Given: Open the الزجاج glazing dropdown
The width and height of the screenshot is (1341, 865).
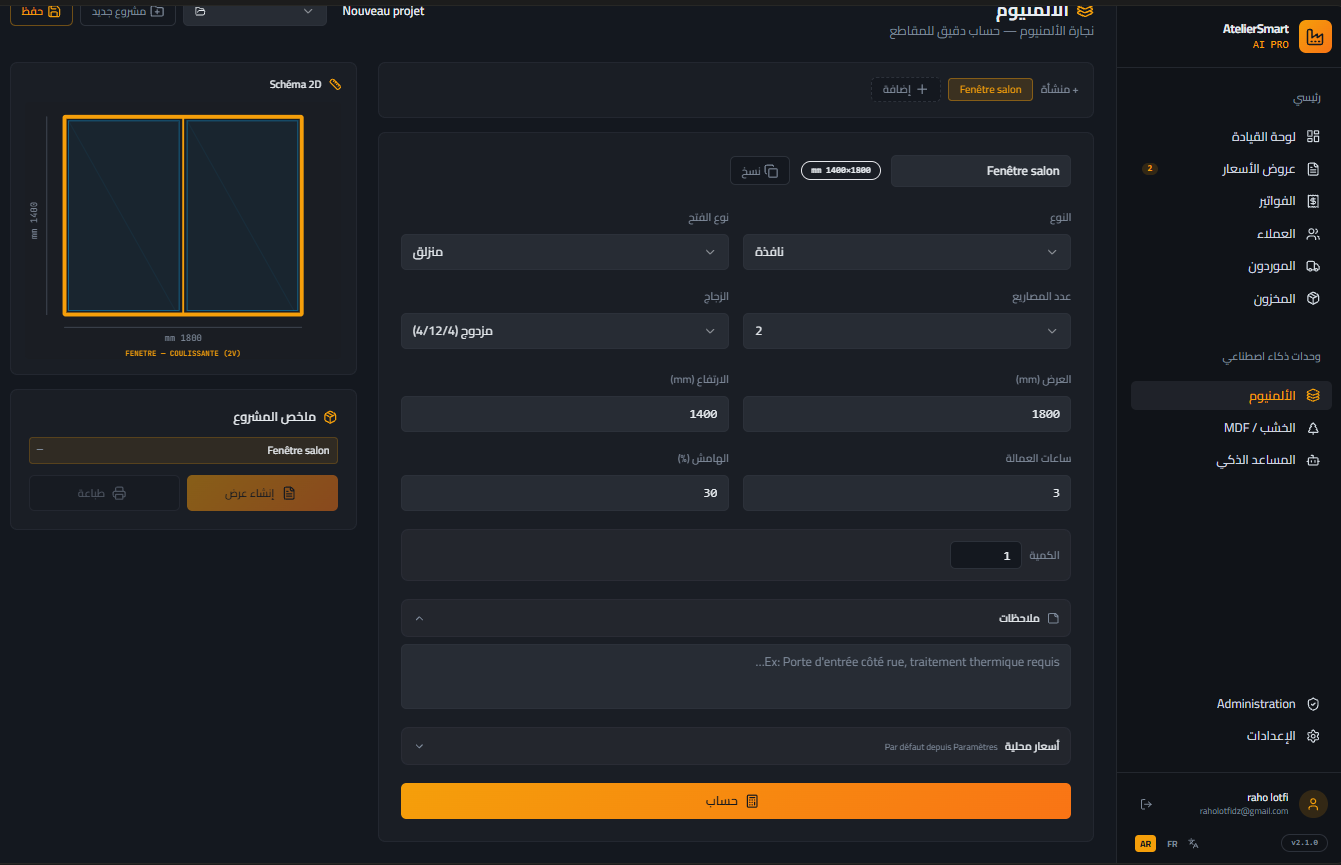Looking at the screenshot, I should pos(564,331).
